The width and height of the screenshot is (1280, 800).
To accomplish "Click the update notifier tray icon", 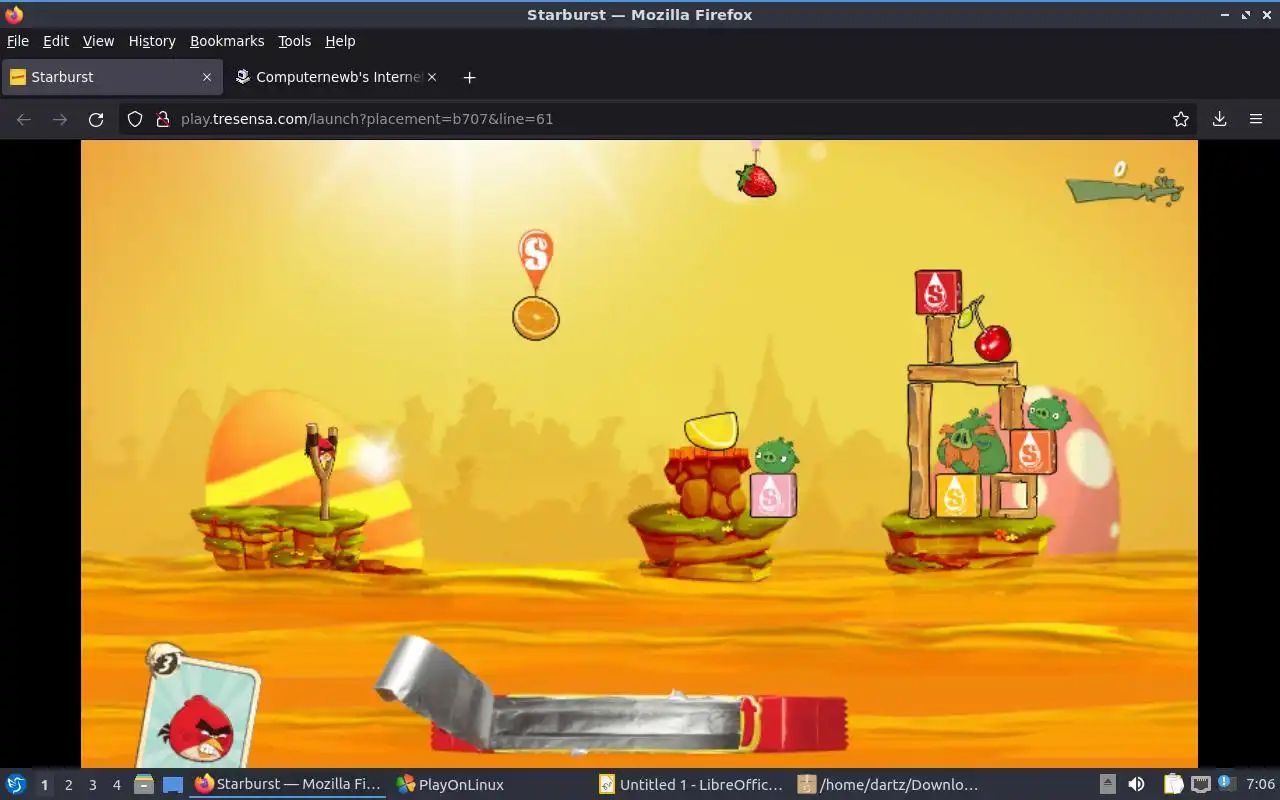I will pyautogui.click(x=1227, y=785).
